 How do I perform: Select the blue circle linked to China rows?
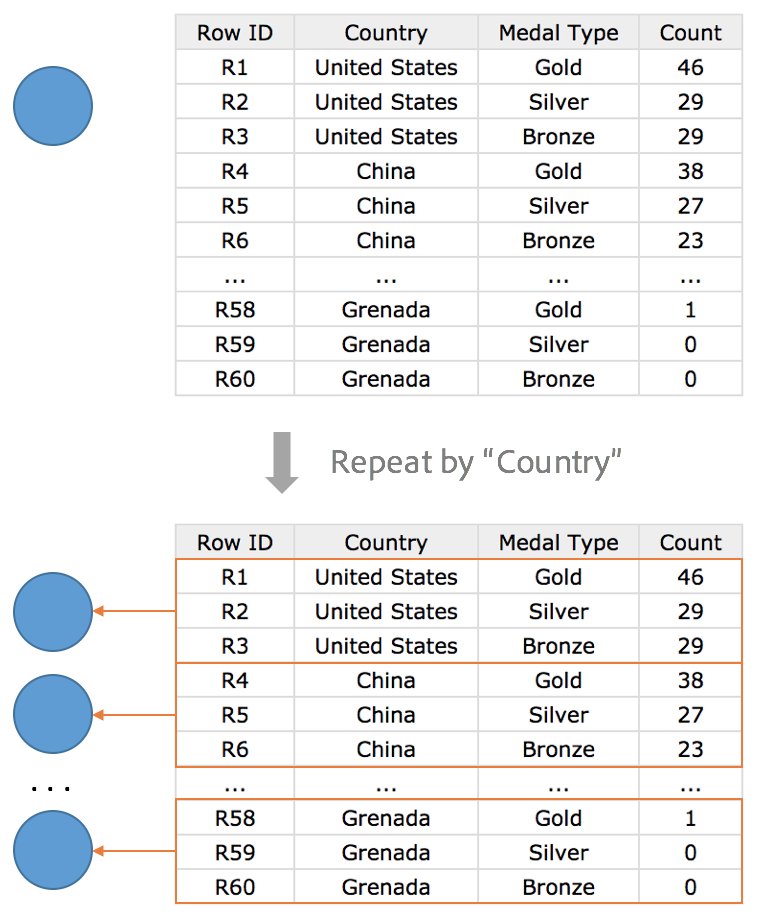(53, 714)
